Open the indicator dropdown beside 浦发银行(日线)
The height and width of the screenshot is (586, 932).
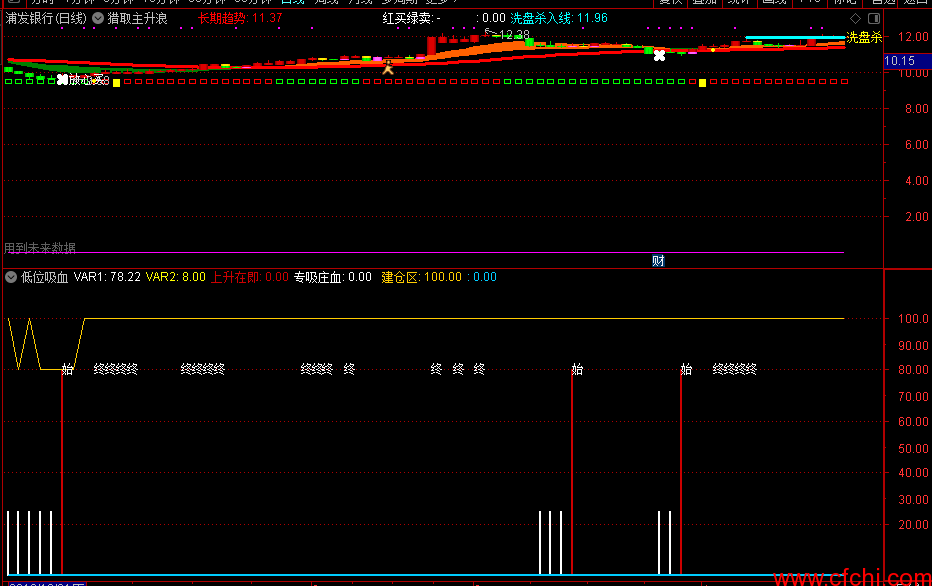[x=98, y=18]
